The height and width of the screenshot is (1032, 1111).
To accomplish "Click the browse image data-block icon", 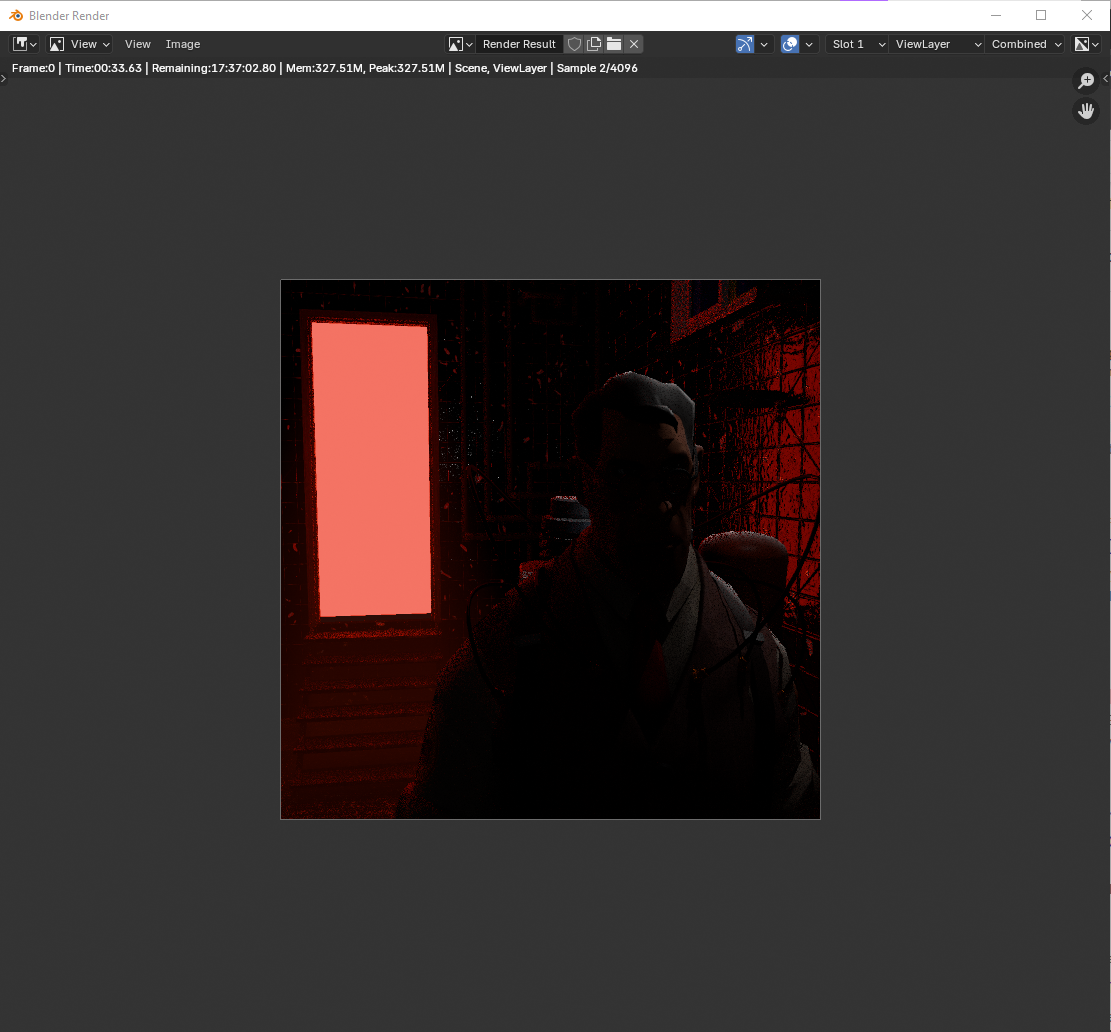I will tap(454, 44).
